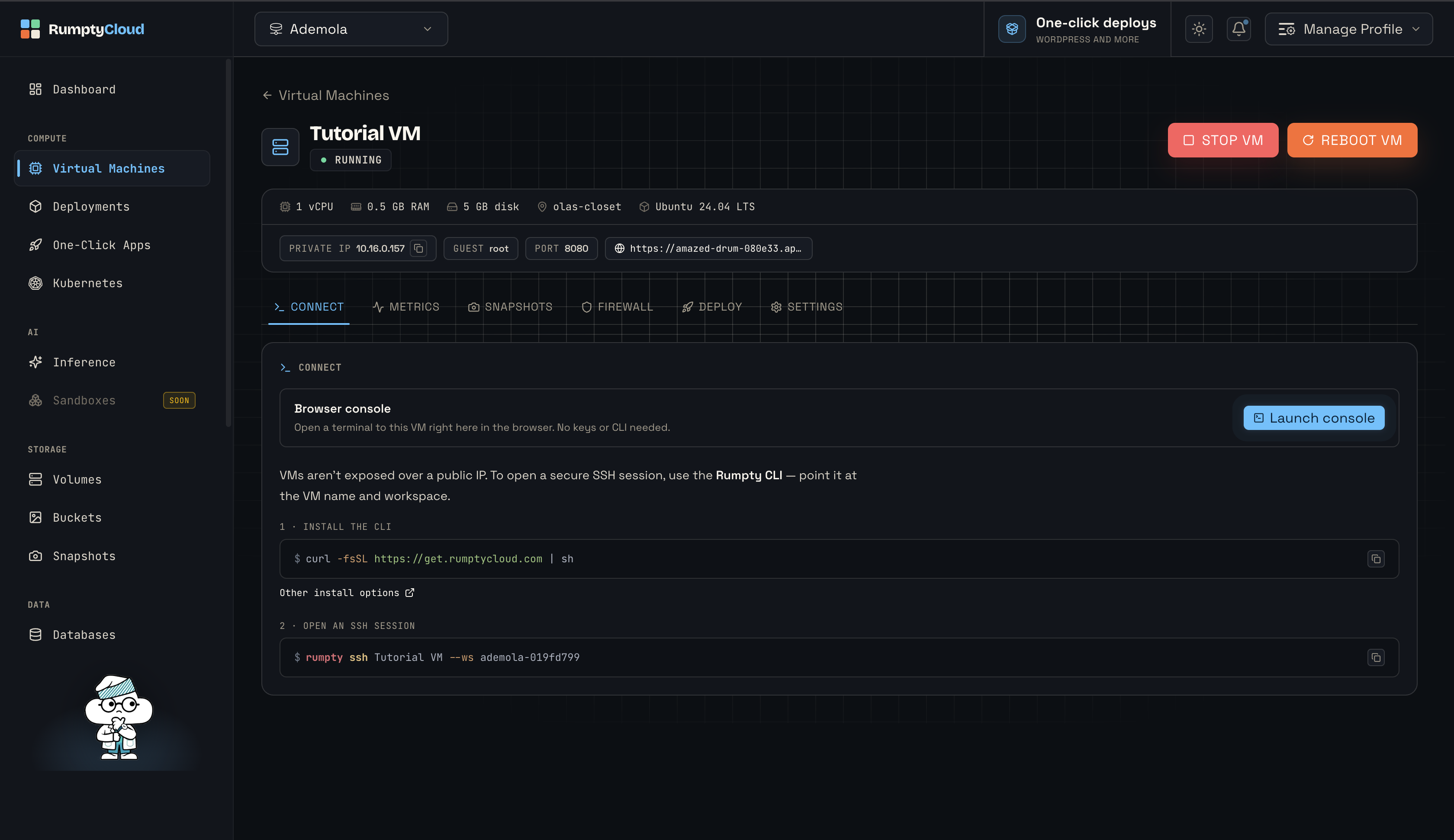Click the mascot cloud character image
The height and width of the screenshot is (840, 1454).
tap(118, 718)
